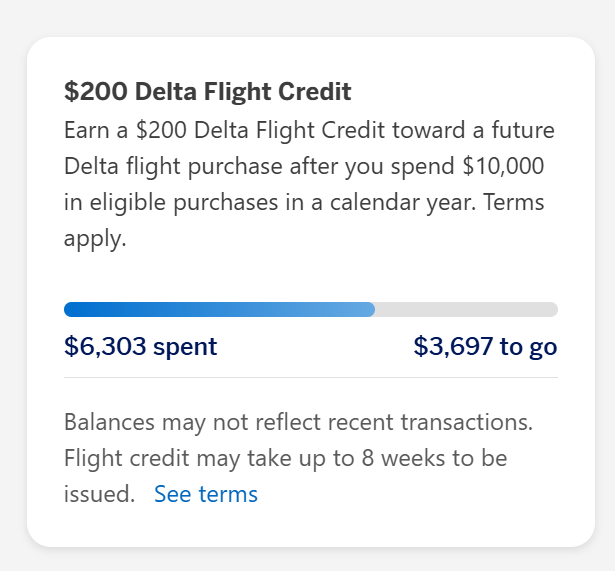Click the Flight credit 8 weeks notice line
The width and height of the screenshot is (615, 571).
[286, 458]
